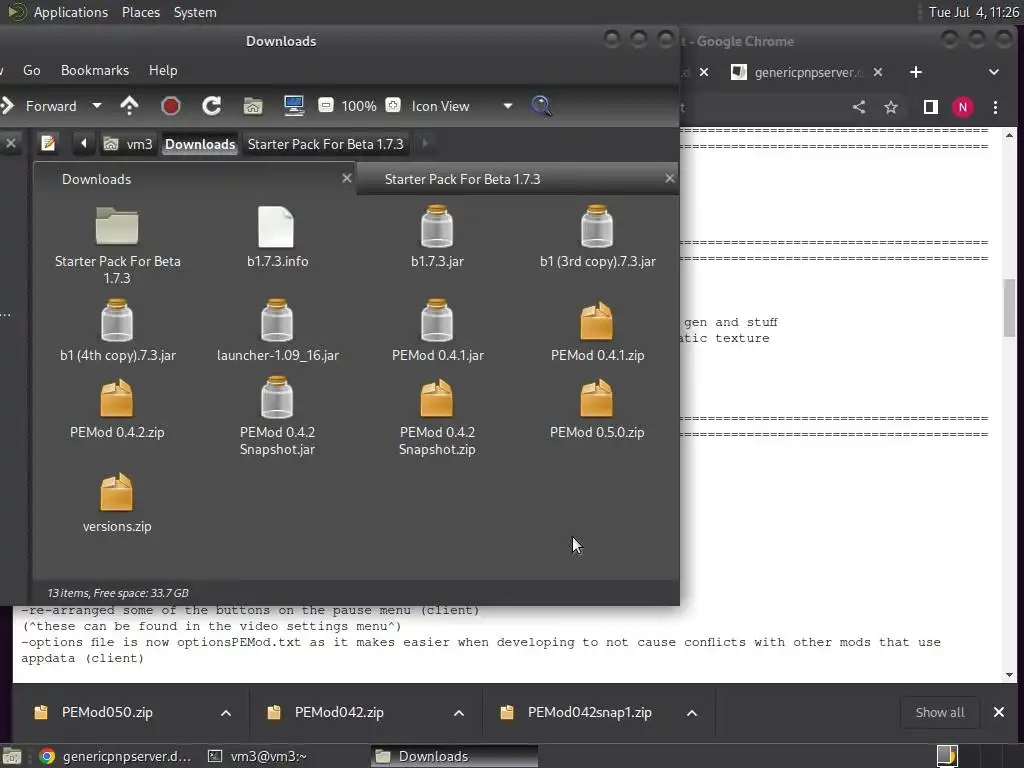Click the path bar back arrow
Viewport: 1024px width, 768px height.
click(x=83, y=143)
